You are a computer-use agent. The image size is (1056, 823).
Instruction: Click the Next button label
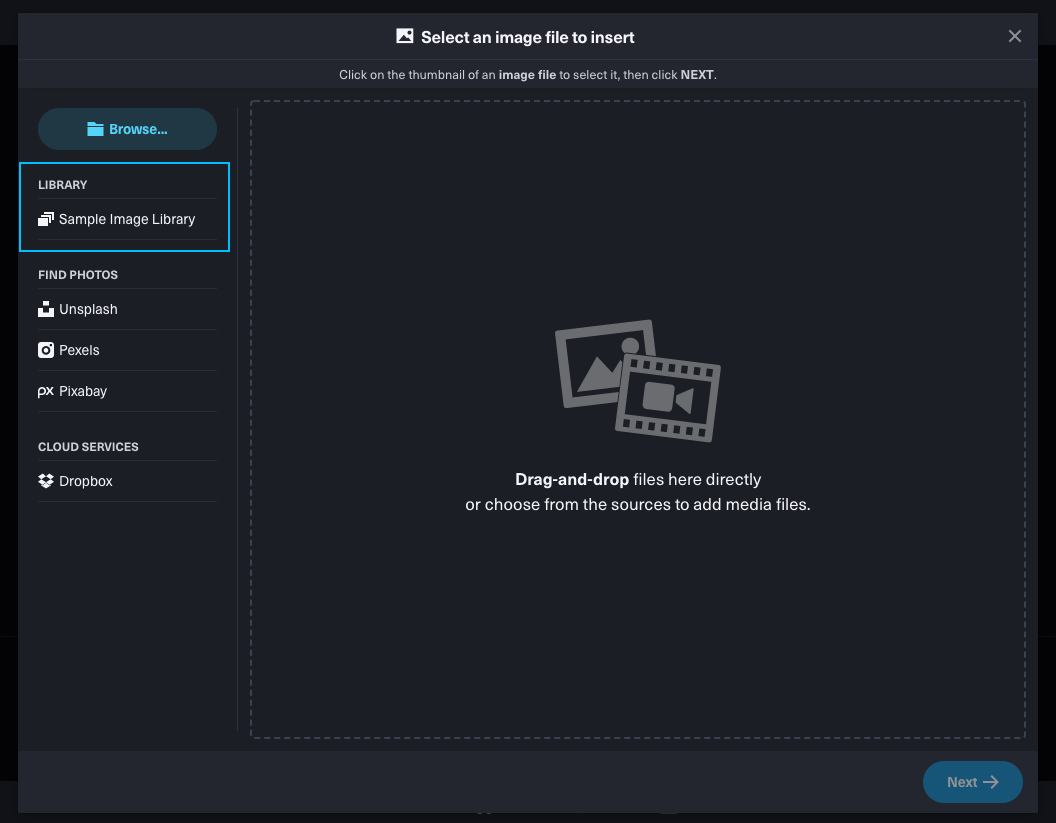tap(962, 782)
